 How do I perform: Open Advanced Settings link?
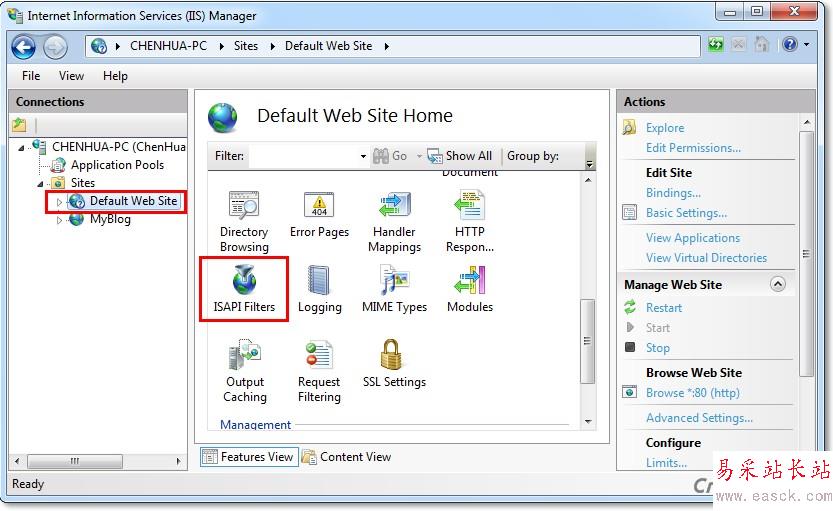(699, 418)
